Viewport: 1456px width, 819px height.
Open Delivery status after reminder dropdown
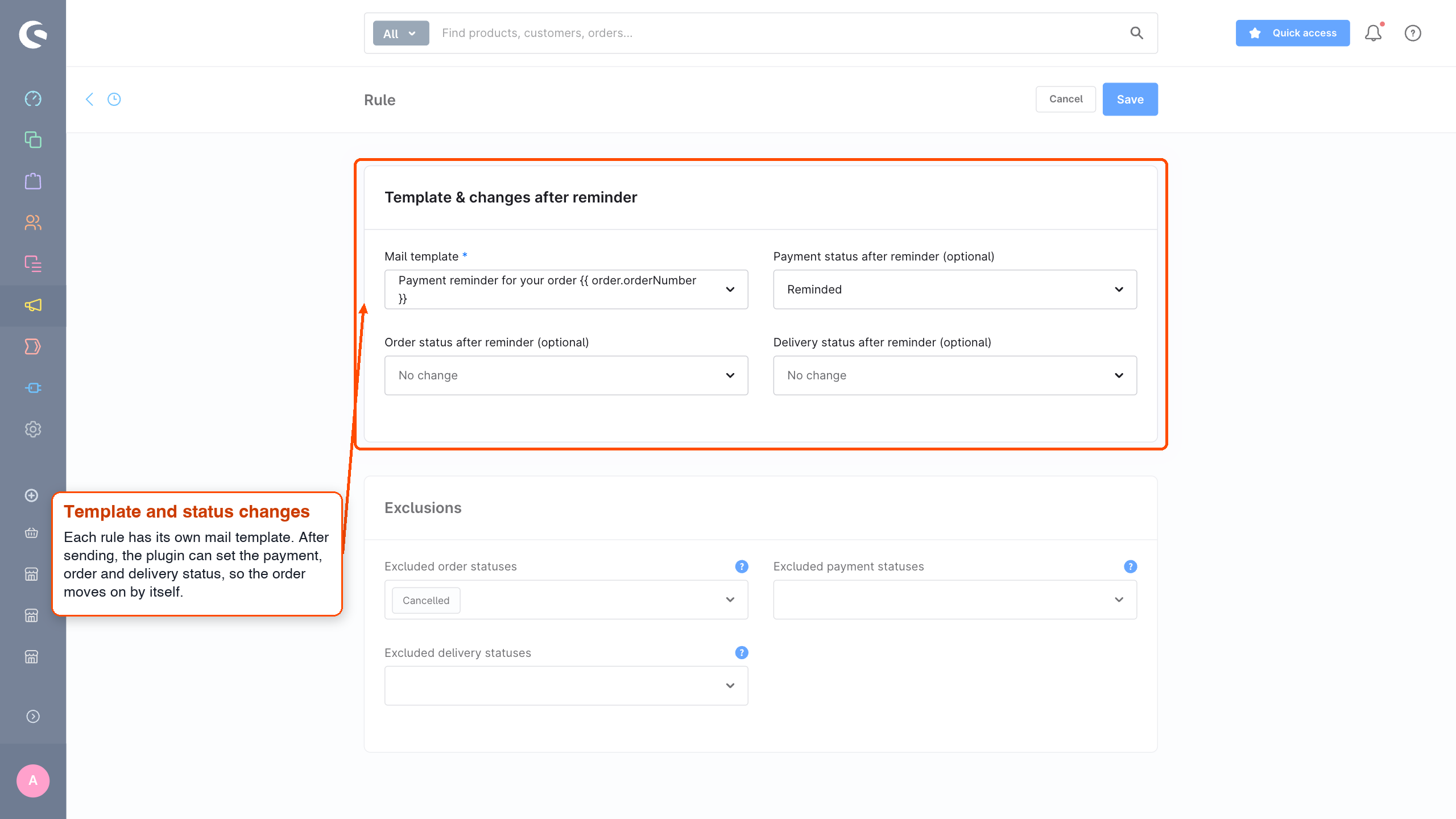[x=955, y=375]
